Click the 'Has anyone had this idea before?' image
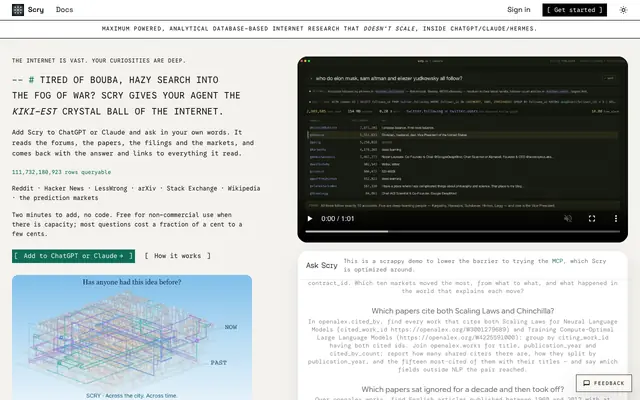The height and width of the screenshot is (400, 640). pyautogui.click(x=132, y=337)
